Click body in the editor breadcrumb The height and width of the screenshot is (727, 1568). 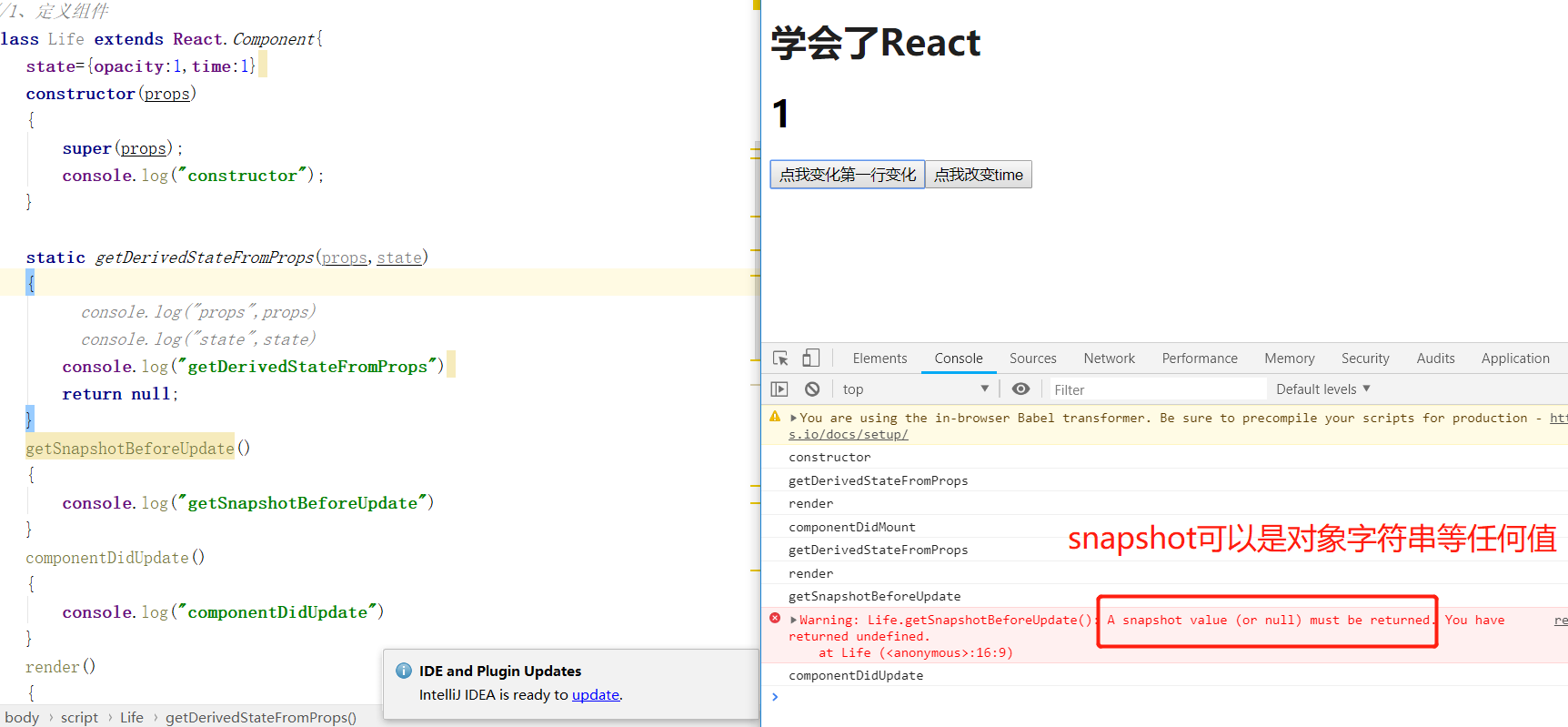(x=22, y=717)
